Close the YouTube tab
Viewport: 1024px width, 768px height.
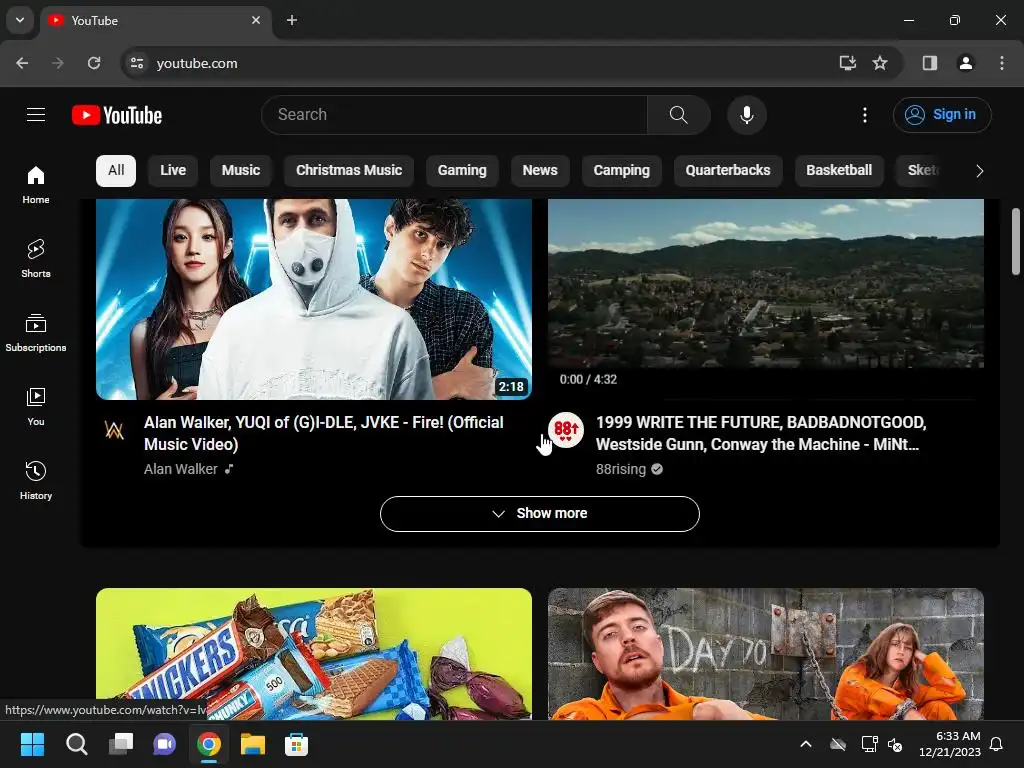pos(256,20)
